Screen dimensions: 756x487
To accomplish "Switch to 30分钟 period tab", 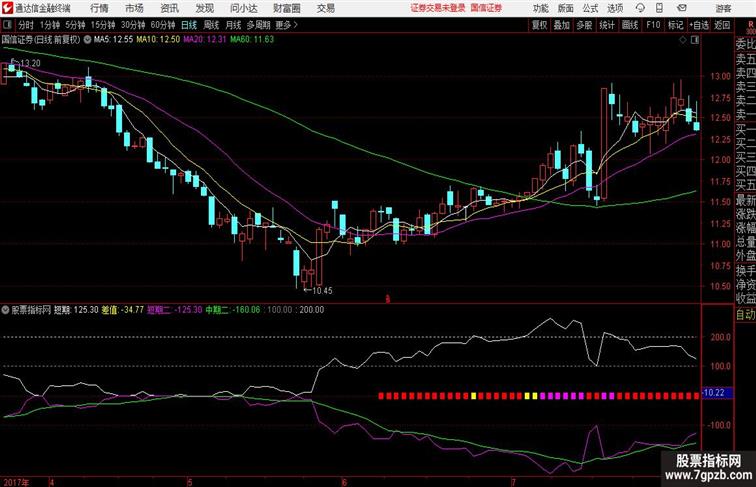I will (133, 25).
